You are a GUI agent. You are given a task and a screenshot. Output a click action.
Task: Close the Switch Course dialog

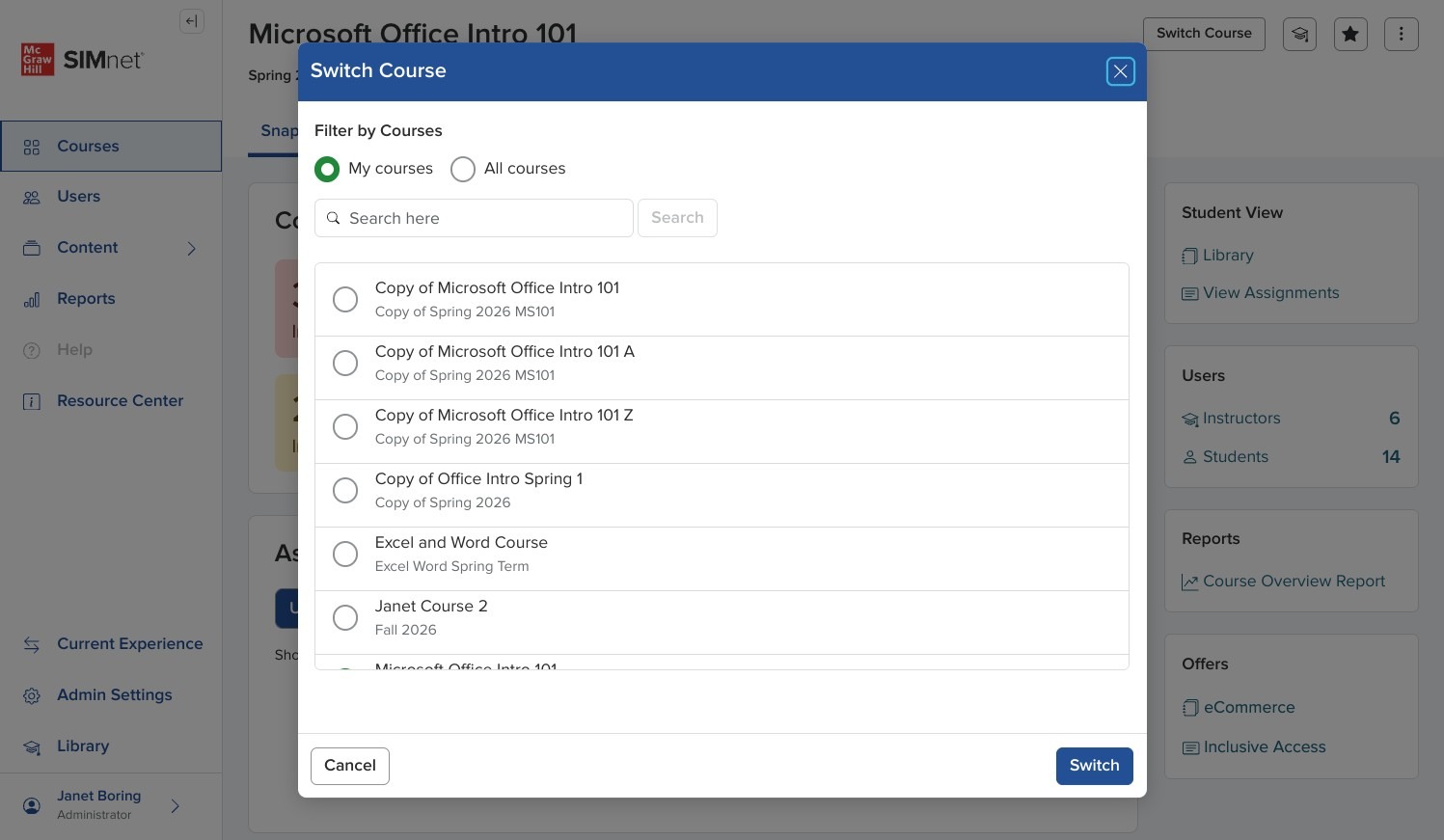tap(1120, 71)
